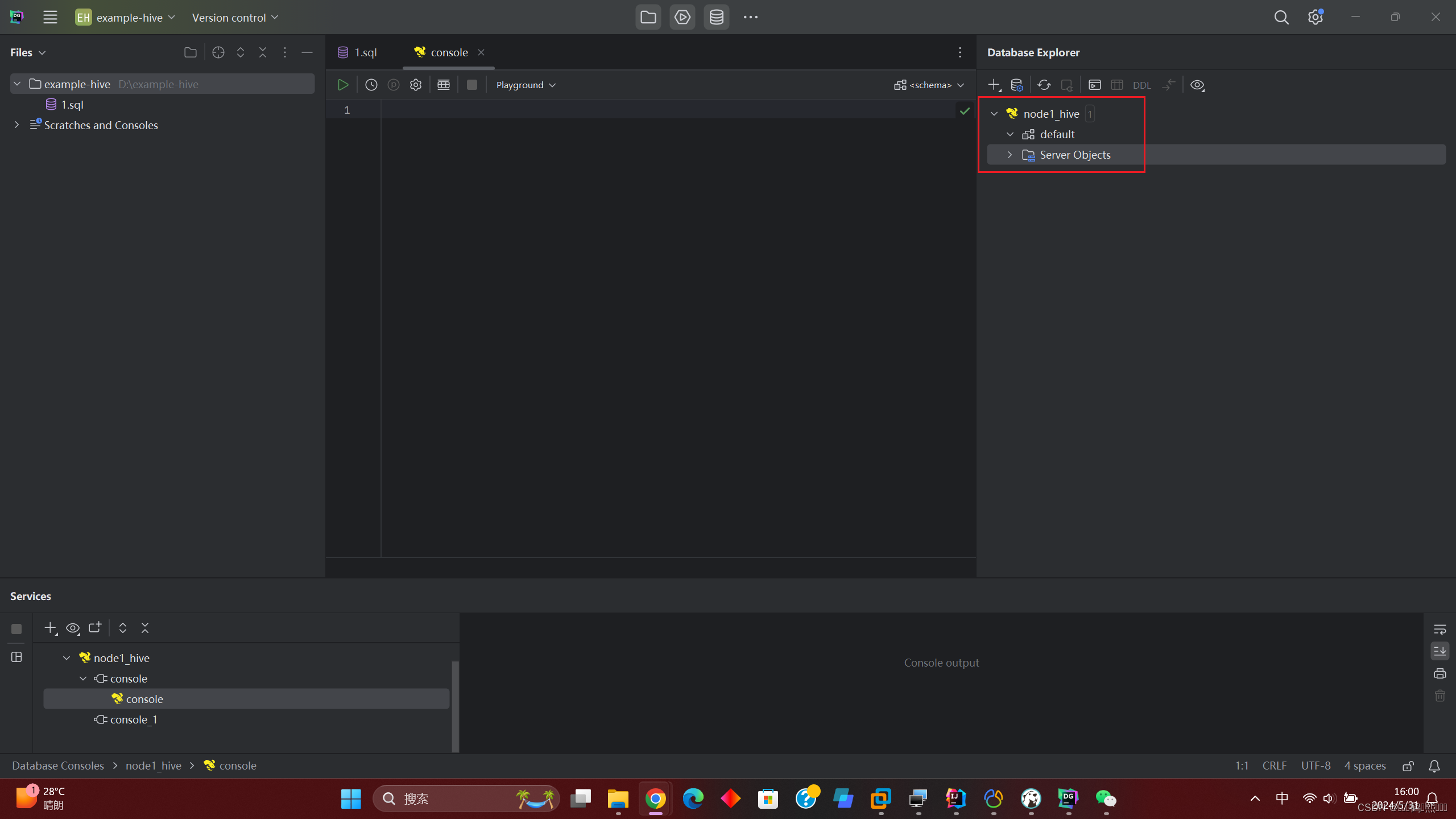Open the DDL button in Database Explorer
Image resolution: width=1456 pixels, height=819 pixels.
click(x=1141, y=85)
